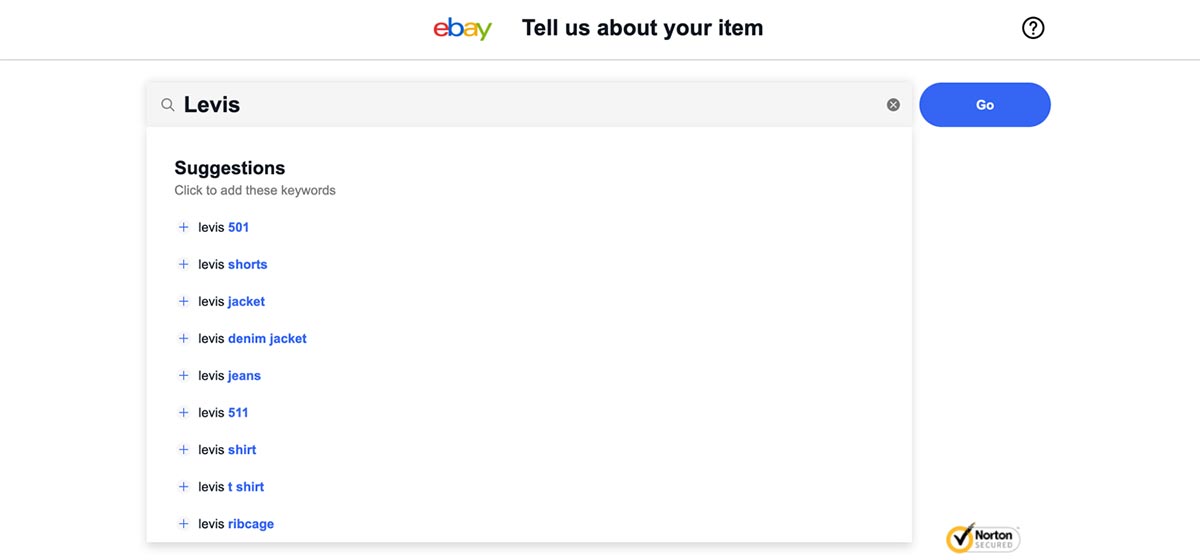Open the help question mark icon
The width and height of the screenshot is (1200, 560).
click(1033, 28)
